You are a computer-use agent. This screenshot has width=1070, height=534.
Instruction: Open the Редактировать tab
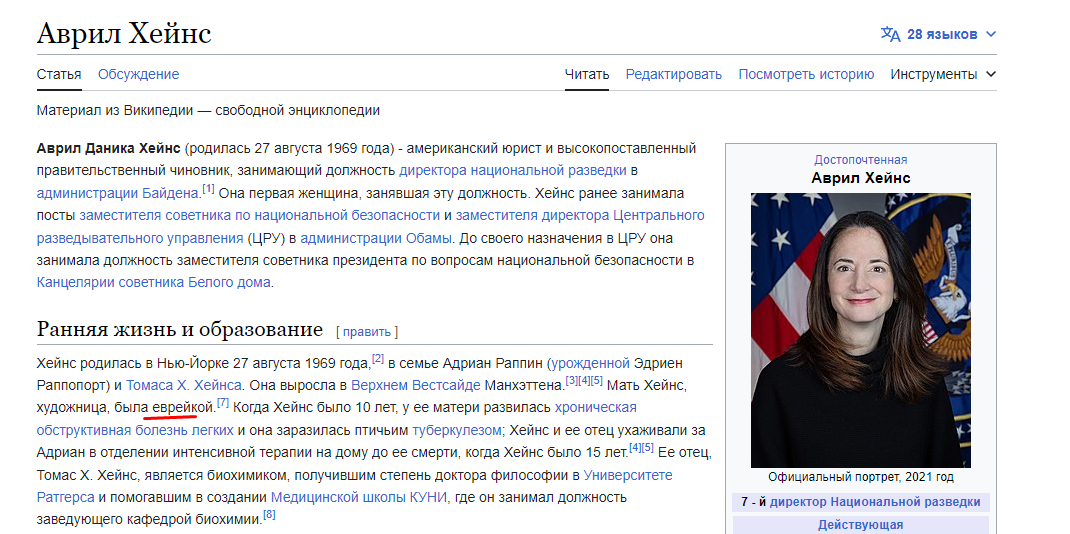pyautogui.click(x=673, y=74)
